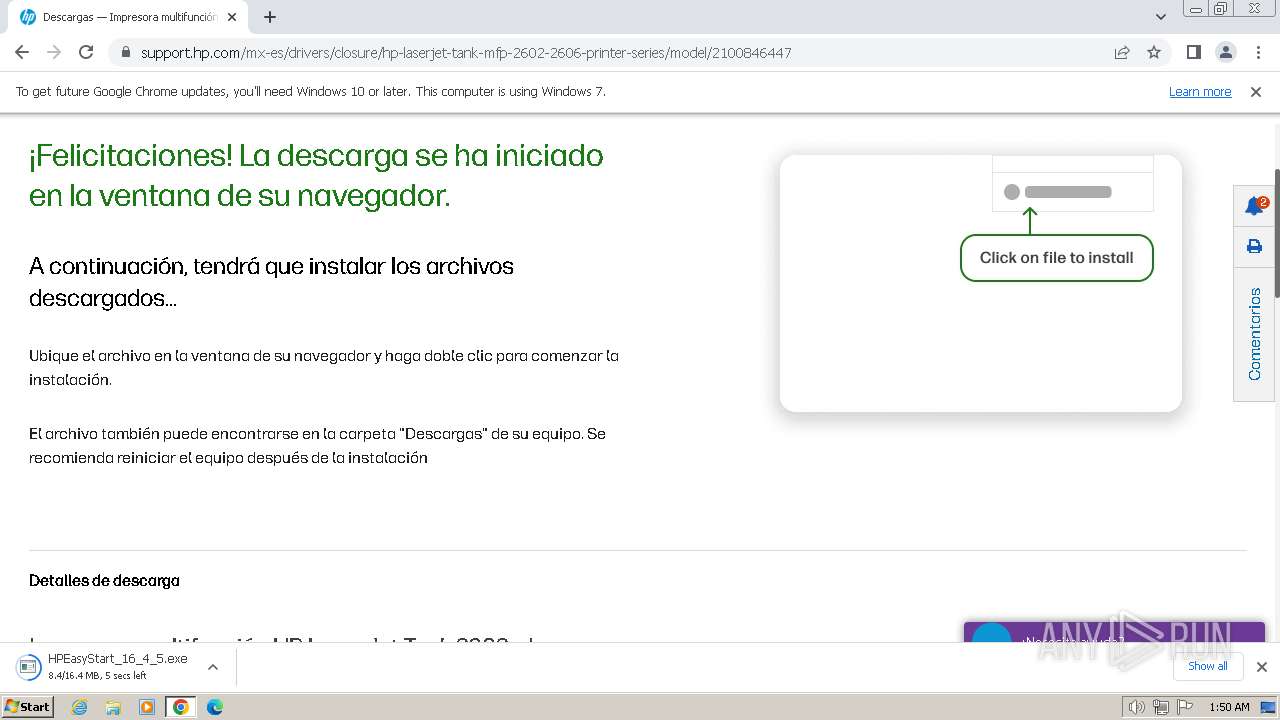Switch to Chrome taskbar icon

pyautogui.click(x=181, y=707)
